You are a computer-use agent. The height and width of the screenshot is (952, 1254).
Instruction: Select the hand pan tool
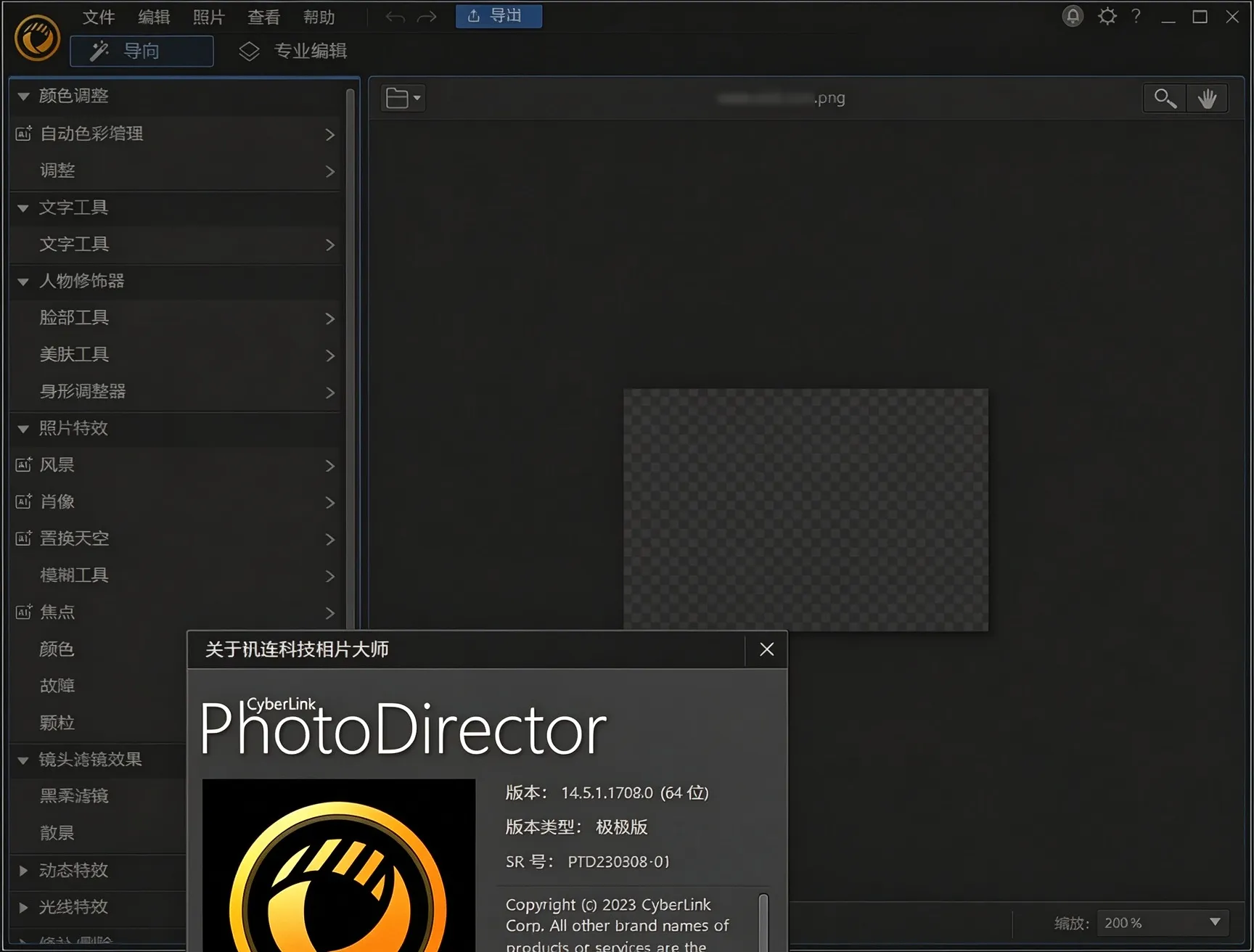[1207, 98]
